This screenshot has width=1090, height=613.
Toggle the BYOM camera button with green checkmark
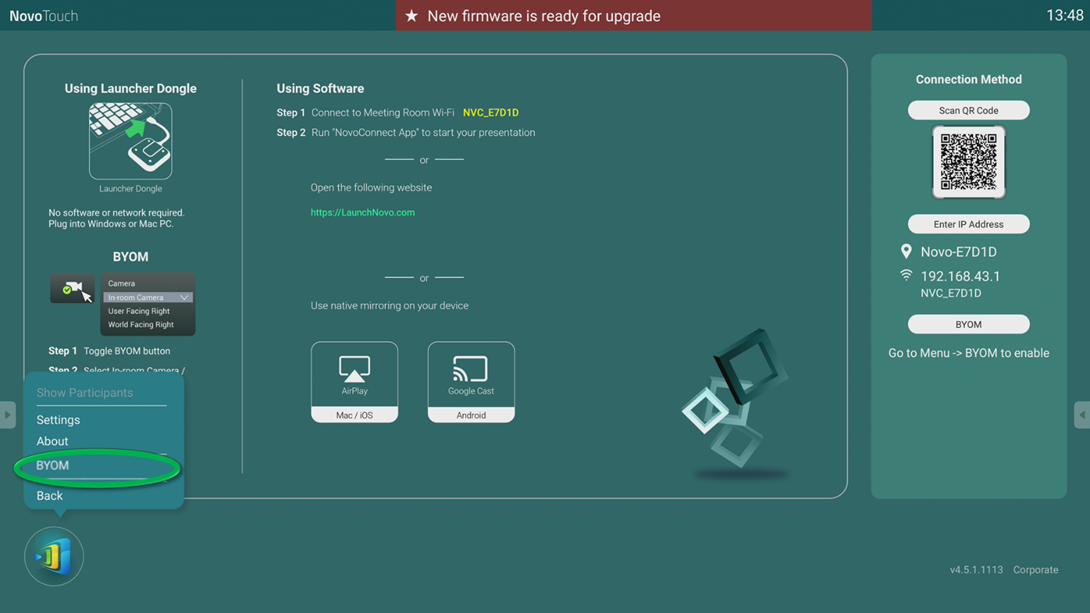(72, 290)
